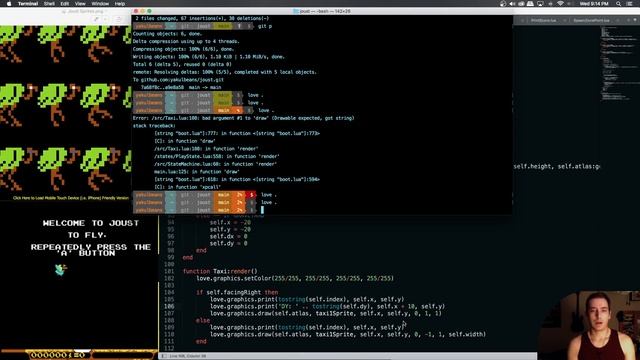Click 'REPEATEDLY PRESS THE A BUTTON' game text

[x=91, y=250]
